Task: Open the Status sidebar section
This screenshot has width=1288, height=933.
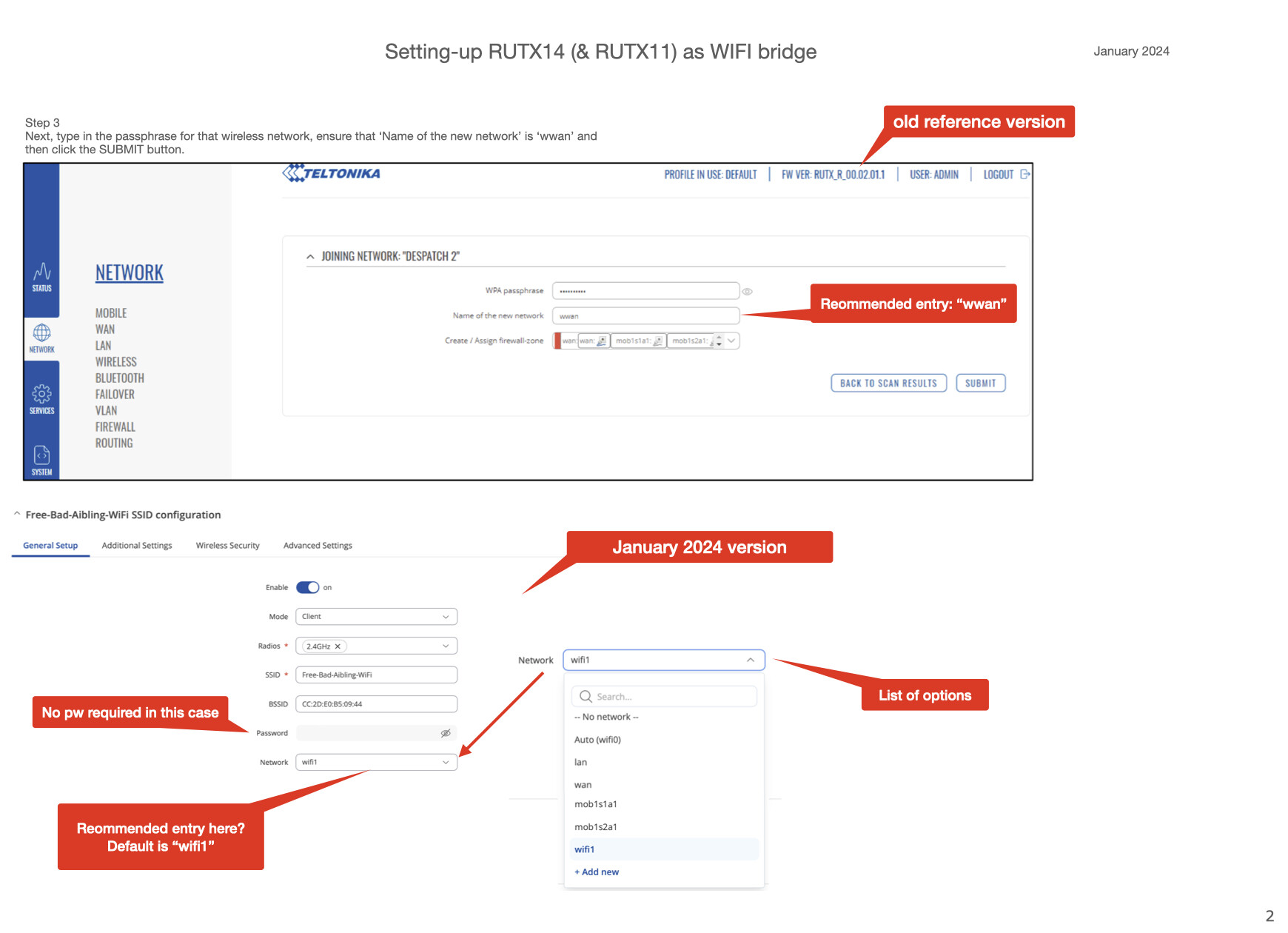Action: pyautogui.click(x=41, y=277)
